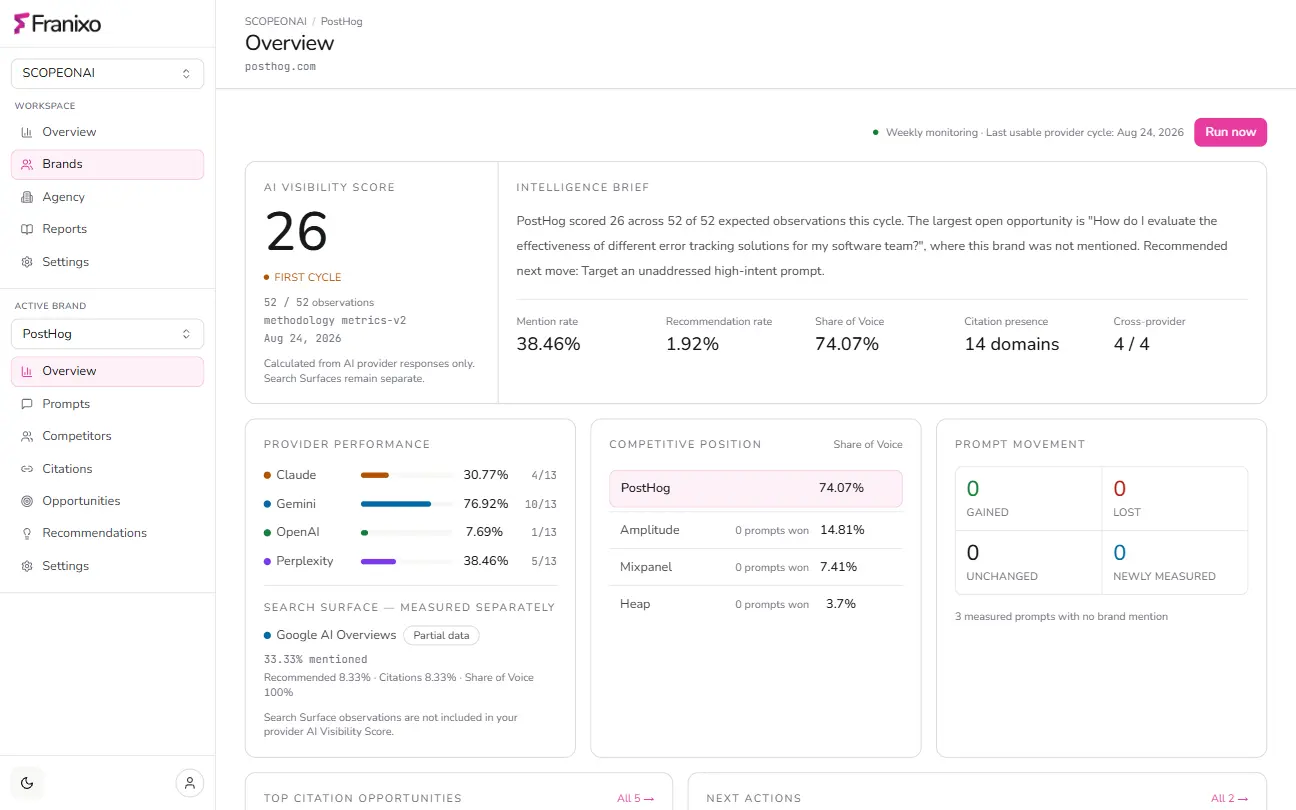
Task: Select the Mixpanel competitor row
Action: click(756, 567)
